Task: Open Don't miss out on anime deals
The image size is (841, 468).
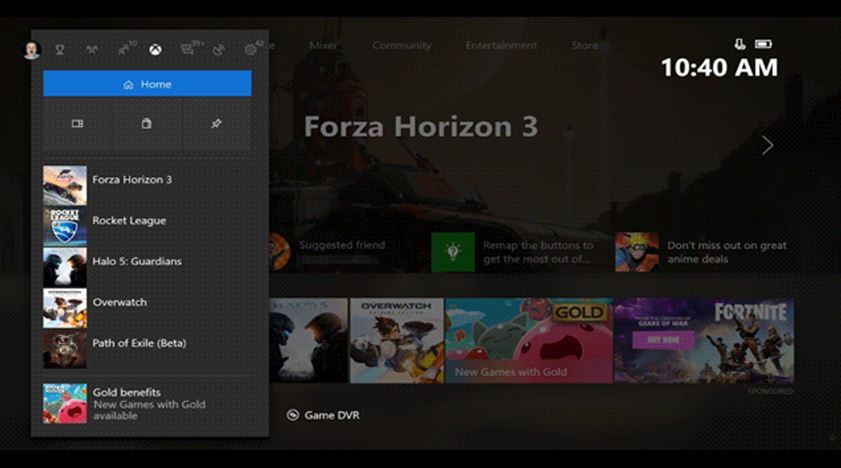Action: (x=727, y=252)
